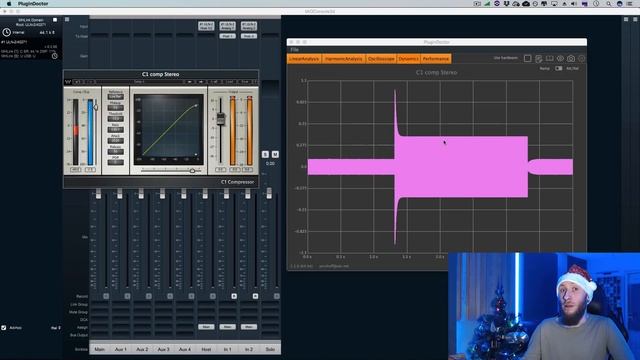
Task: Click the grid icon at far top right
Action: click(636, 19)
